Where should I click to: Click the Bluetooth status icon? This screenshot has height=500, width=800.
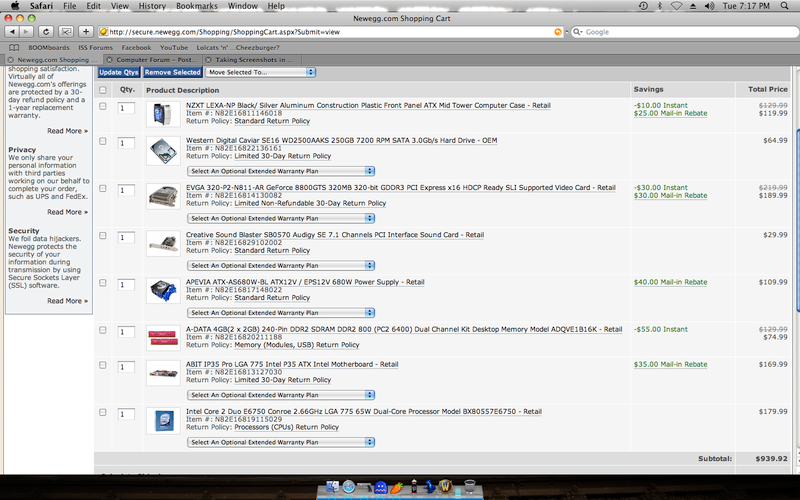click(x=659, y=6)
